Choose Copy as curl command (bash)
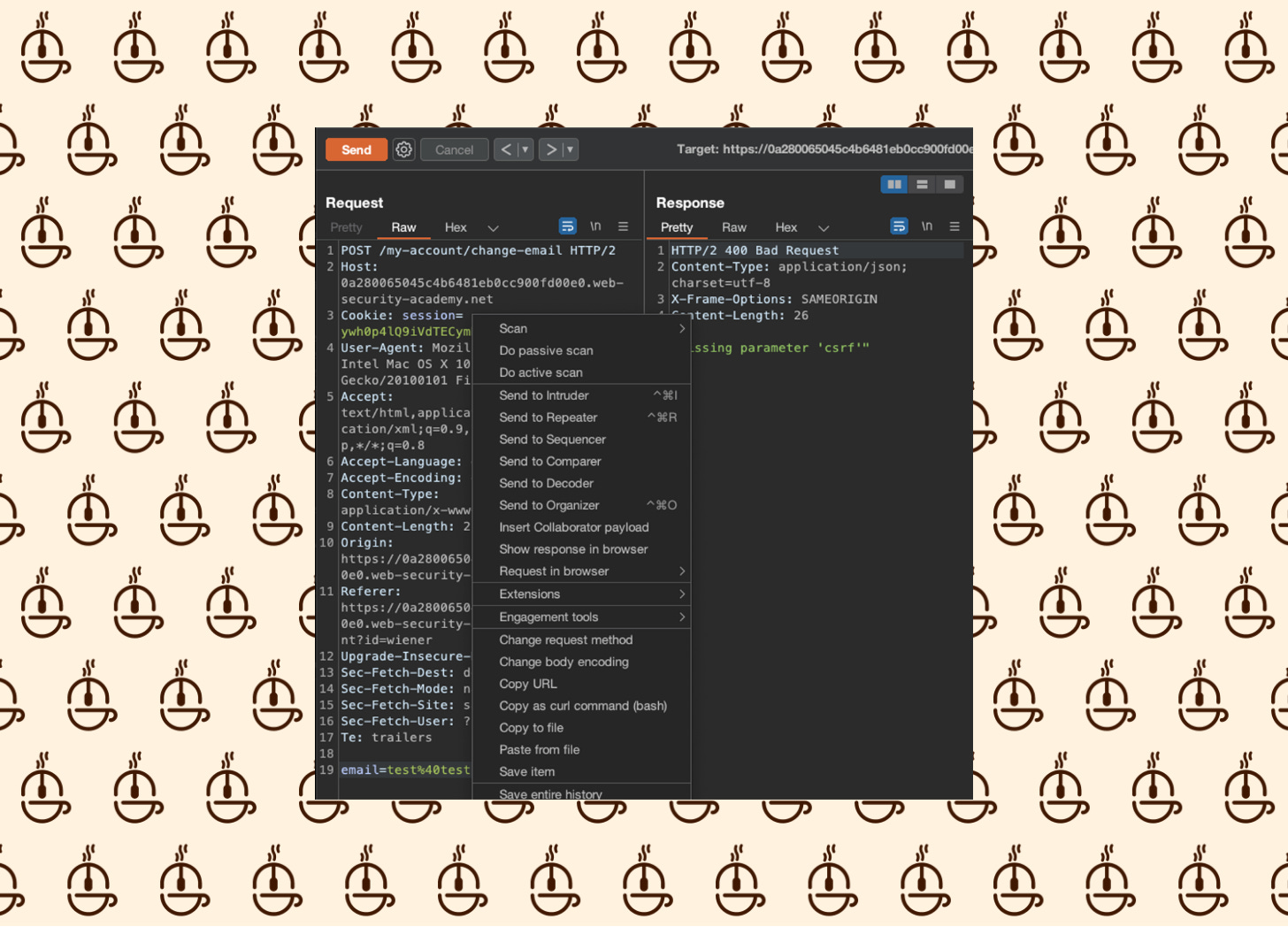The height and width of the screenshot is (927, 1288). click(x=581, y=706)
